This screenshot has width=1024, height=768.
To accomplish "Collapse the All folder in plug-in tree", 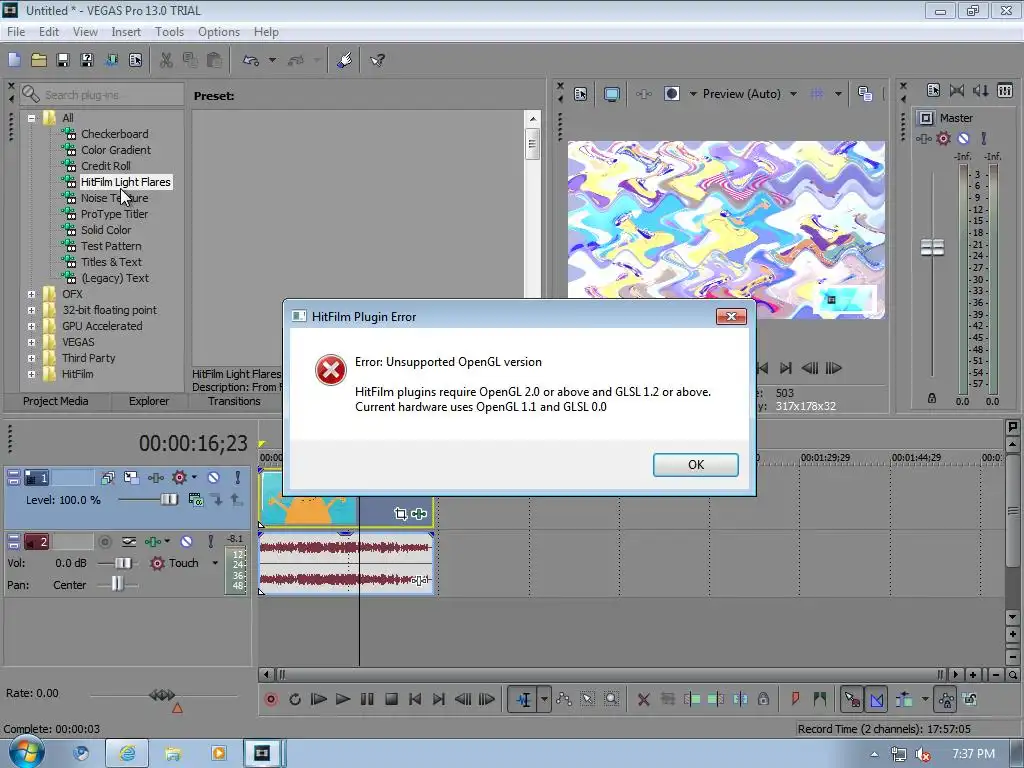I will click(31, 118).
